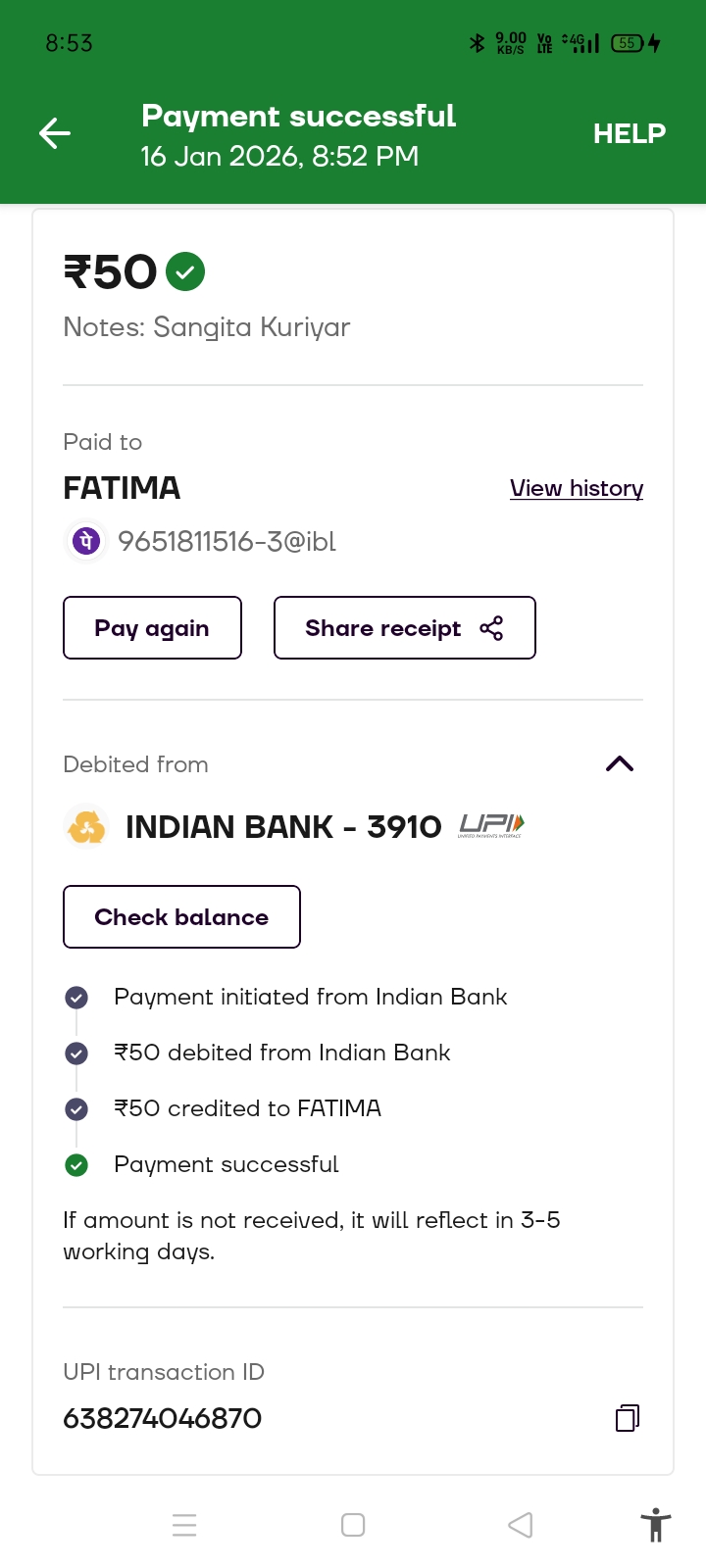Tap the Android back navigation triangle
Viewport: 706px width, 1568px height.
(x=521, y=1525)
